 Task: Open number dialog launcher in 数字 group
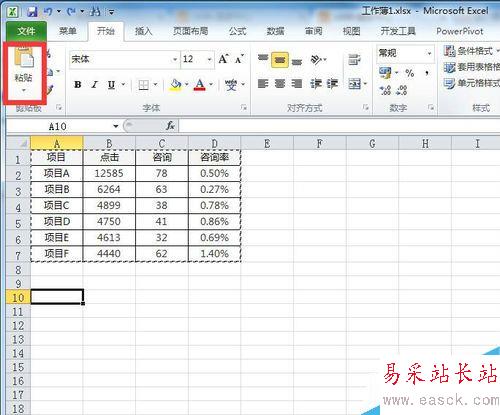tap(431, 107)
